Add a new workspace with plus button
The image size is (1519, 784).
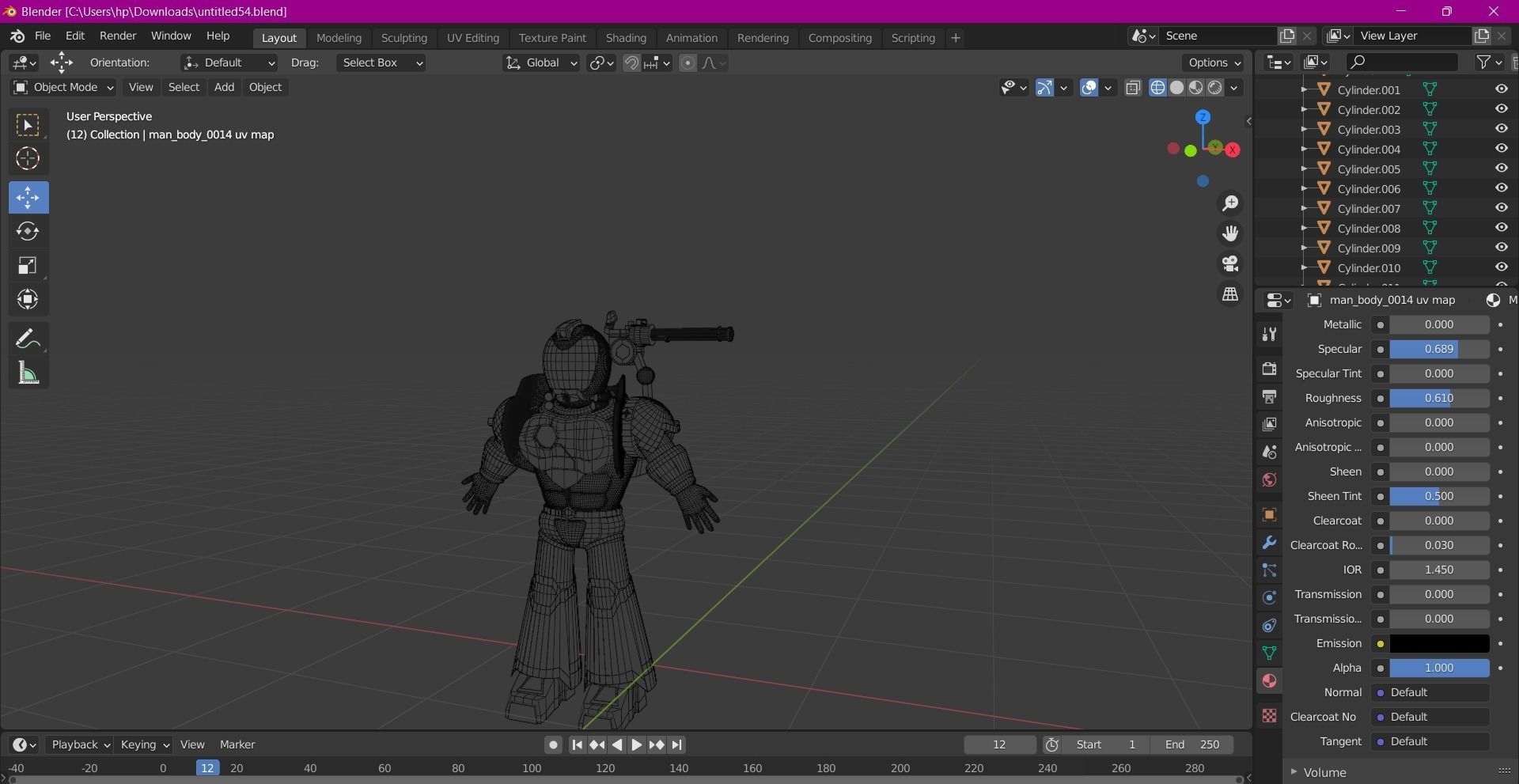point(955,38)
